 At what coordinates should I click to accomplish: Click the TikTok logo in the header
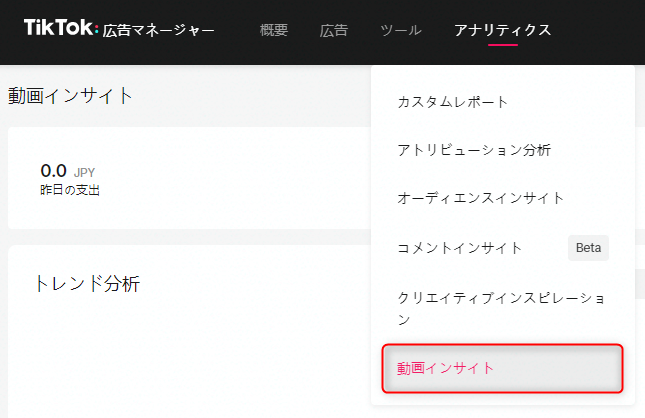click(59, 29)
